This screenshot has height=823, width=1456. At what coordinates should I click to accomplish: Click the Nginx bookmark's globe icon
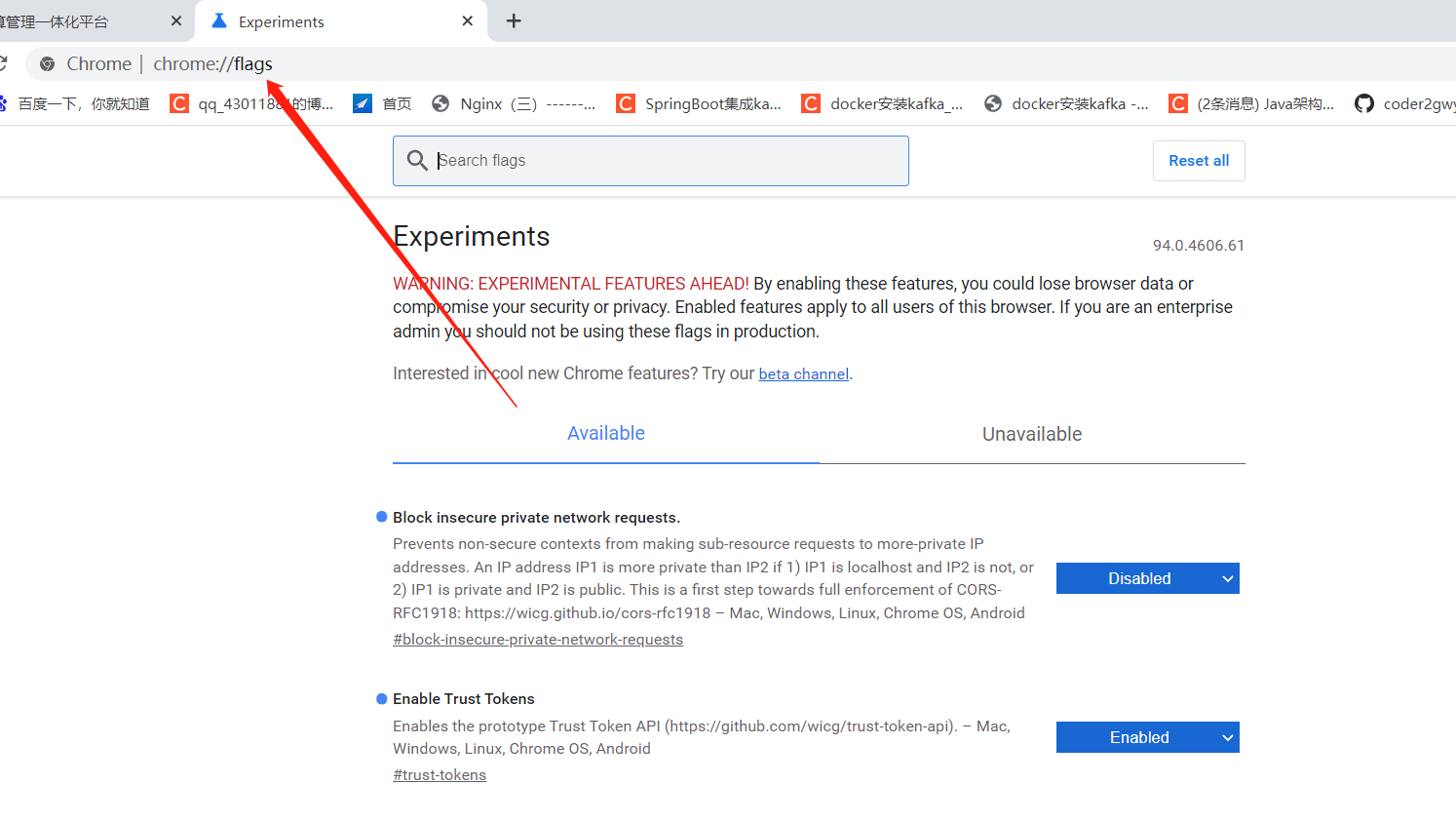coord(441,103)
